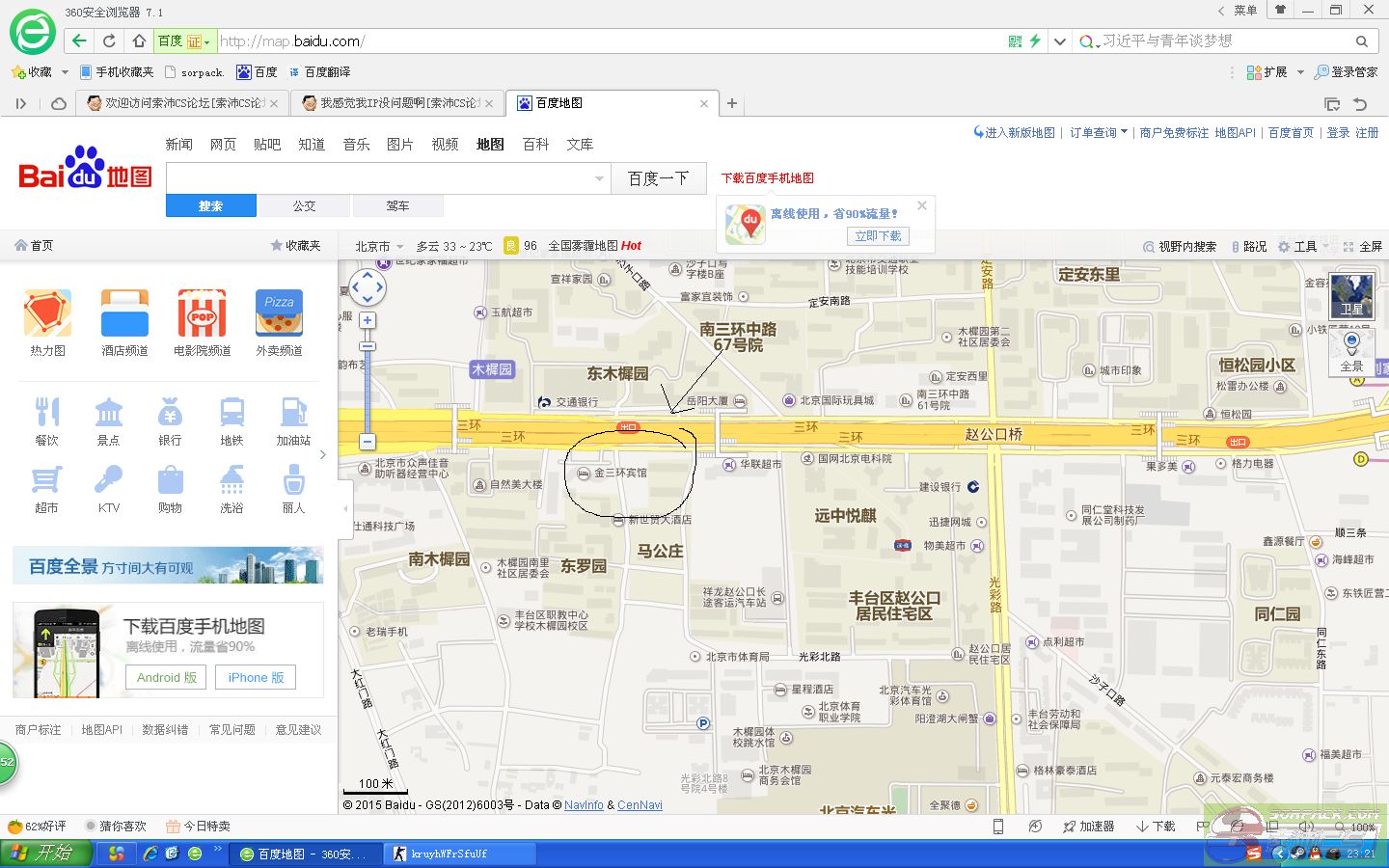Open the 百度全景 banner image
Viewport: 1389px width, 868px height.
[168, 565]
